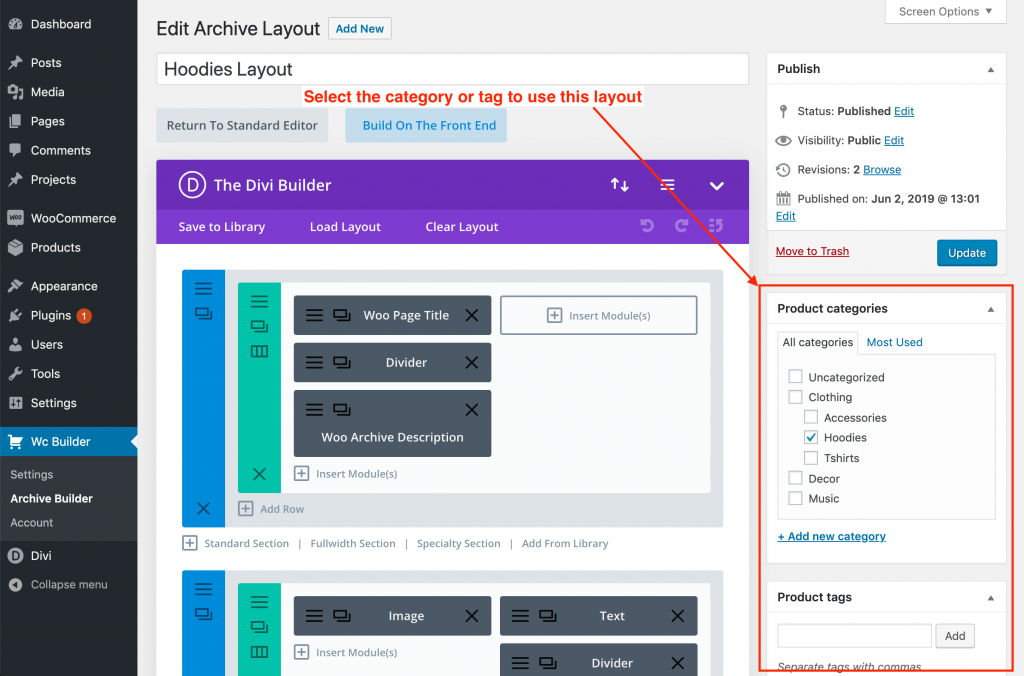Click Clear Layout
The width and height of the screenshot is (1024, 676).
462,227
